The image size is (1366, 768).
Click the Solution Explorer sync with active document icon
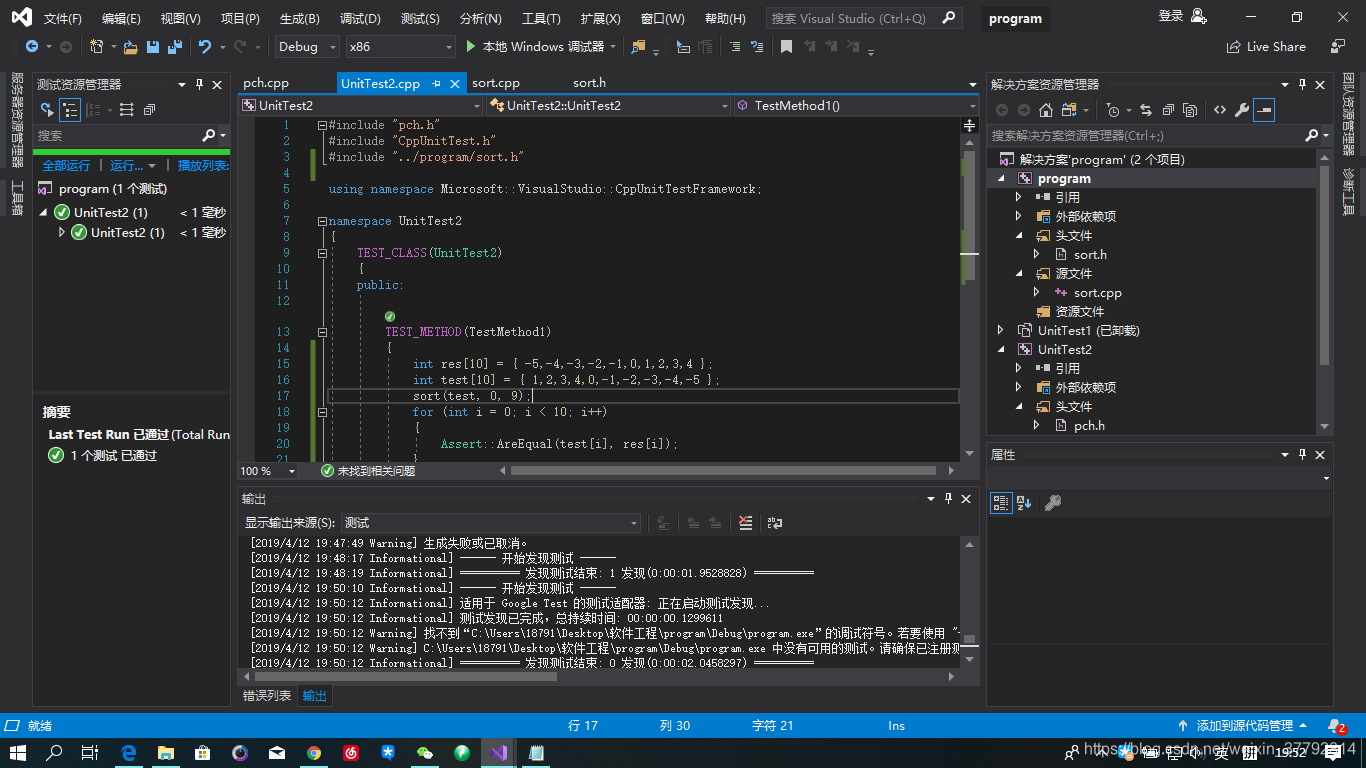[1145, 110]
